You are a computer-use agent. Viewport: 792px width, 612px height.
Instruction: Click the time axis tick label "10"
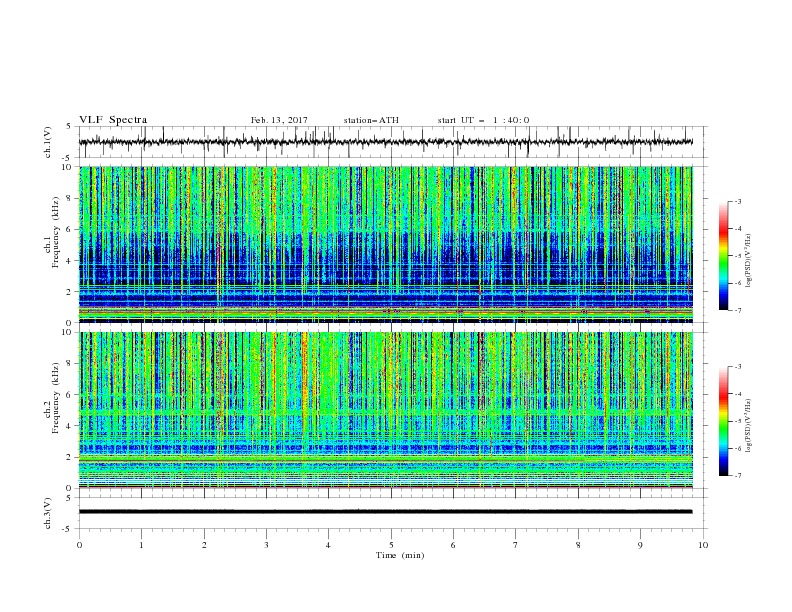click(703, 545)
